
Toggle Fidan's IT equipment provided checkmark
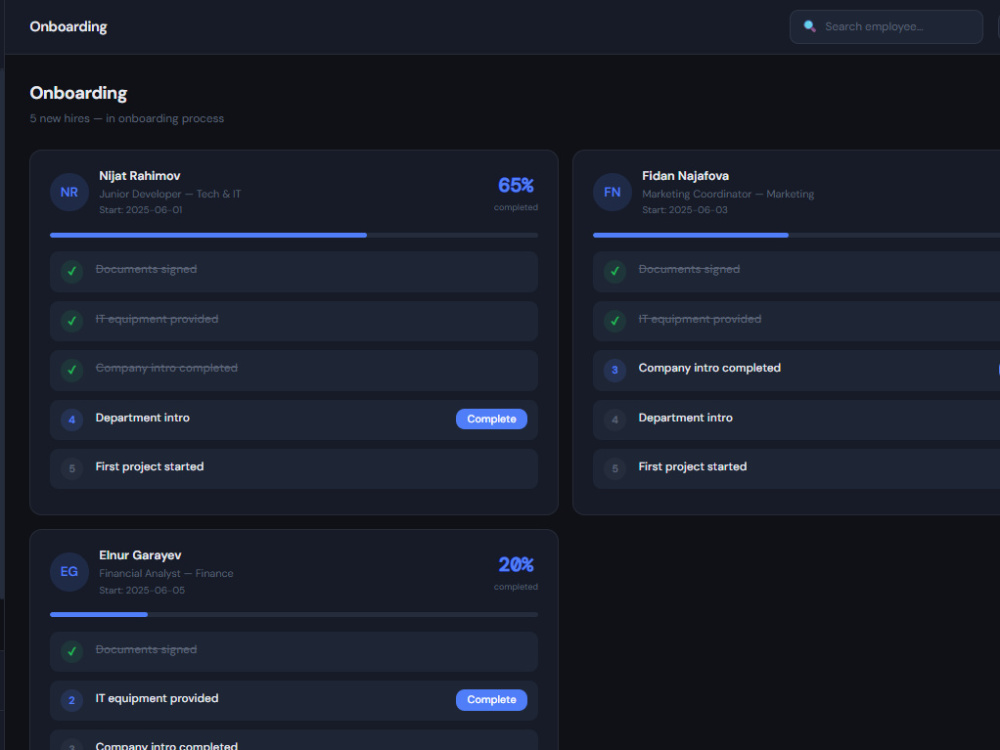click(x=615, y=321)
